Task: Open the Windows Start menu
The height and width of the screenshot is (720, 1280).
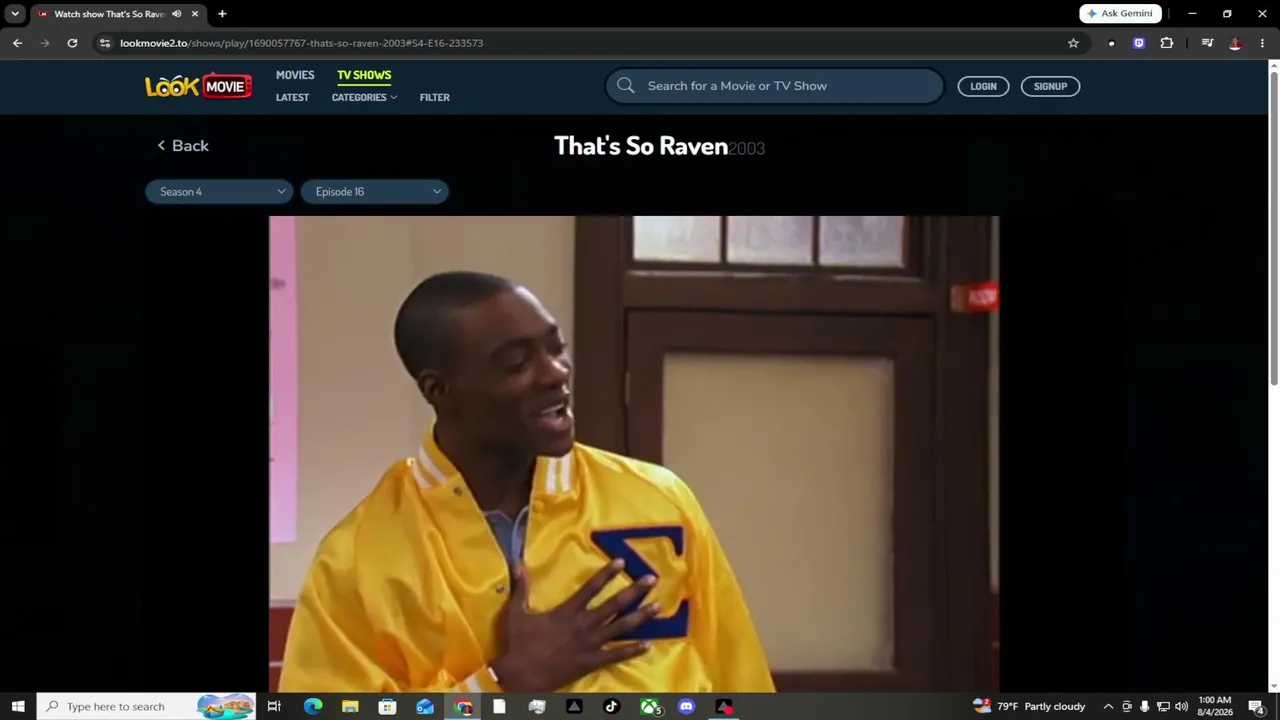Action: [18, 706]
